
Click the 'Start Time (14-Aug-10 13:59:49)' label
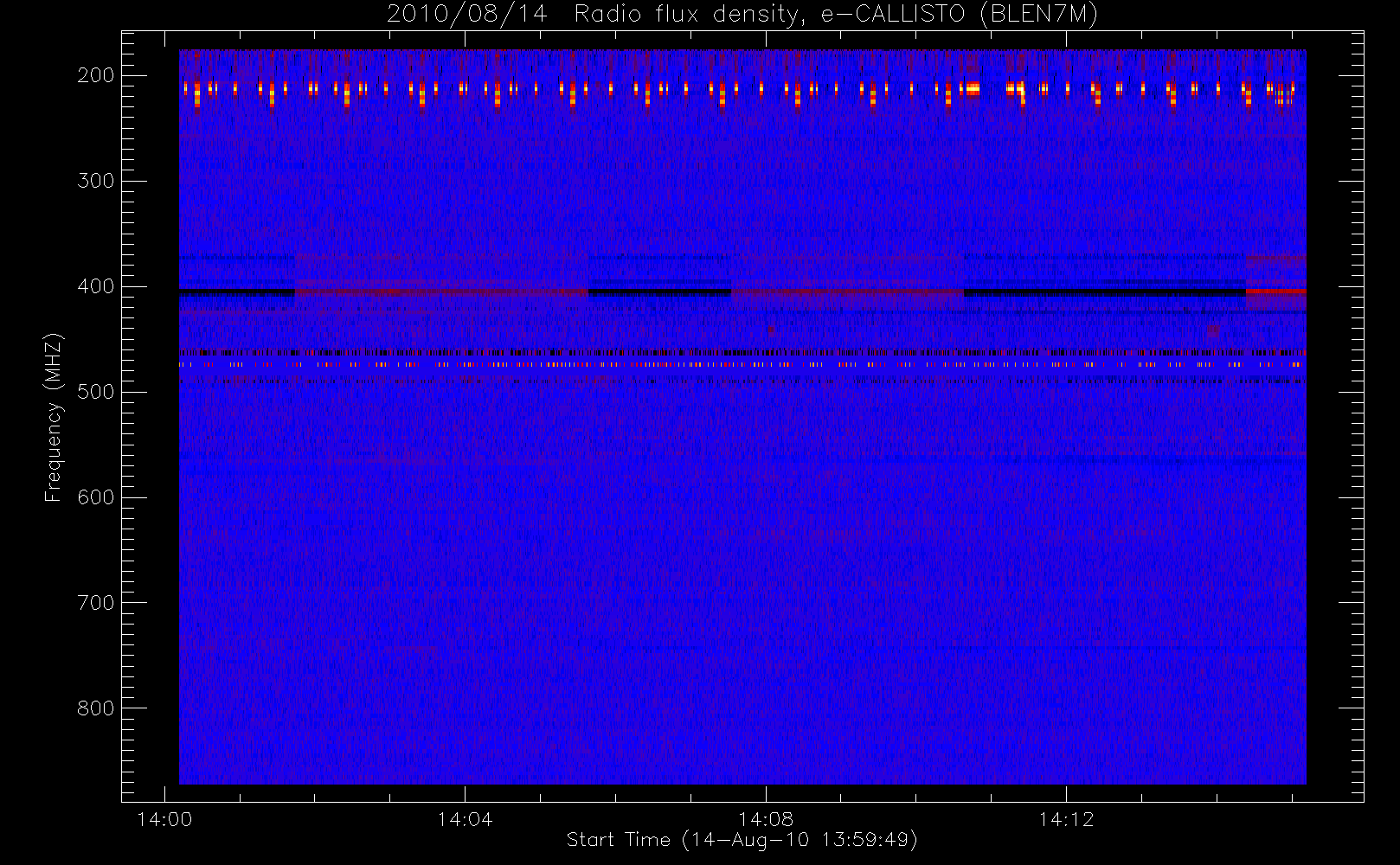coord(742,840)
